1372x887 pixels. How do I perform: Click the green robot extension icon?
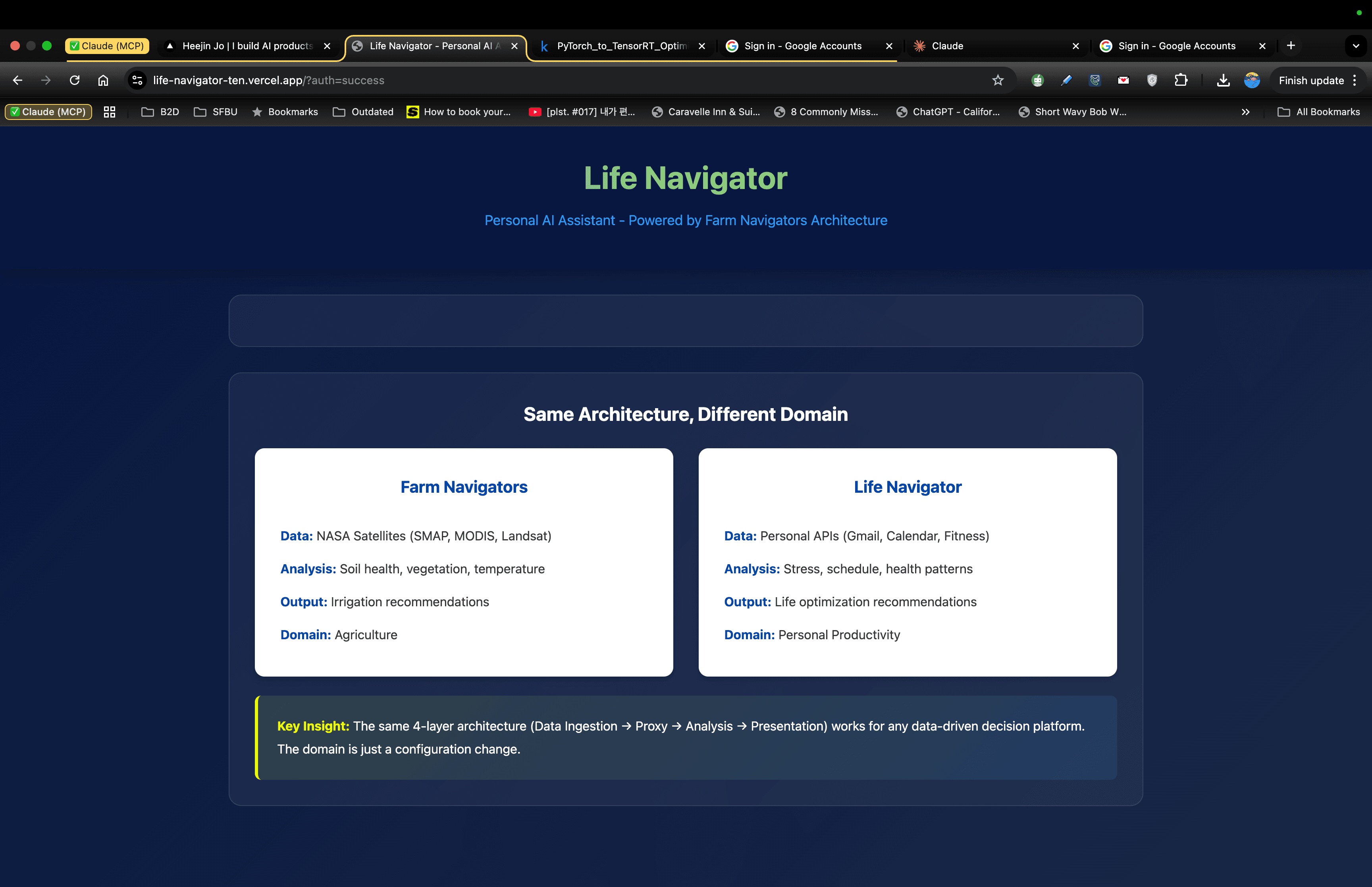pos(1037,80)
